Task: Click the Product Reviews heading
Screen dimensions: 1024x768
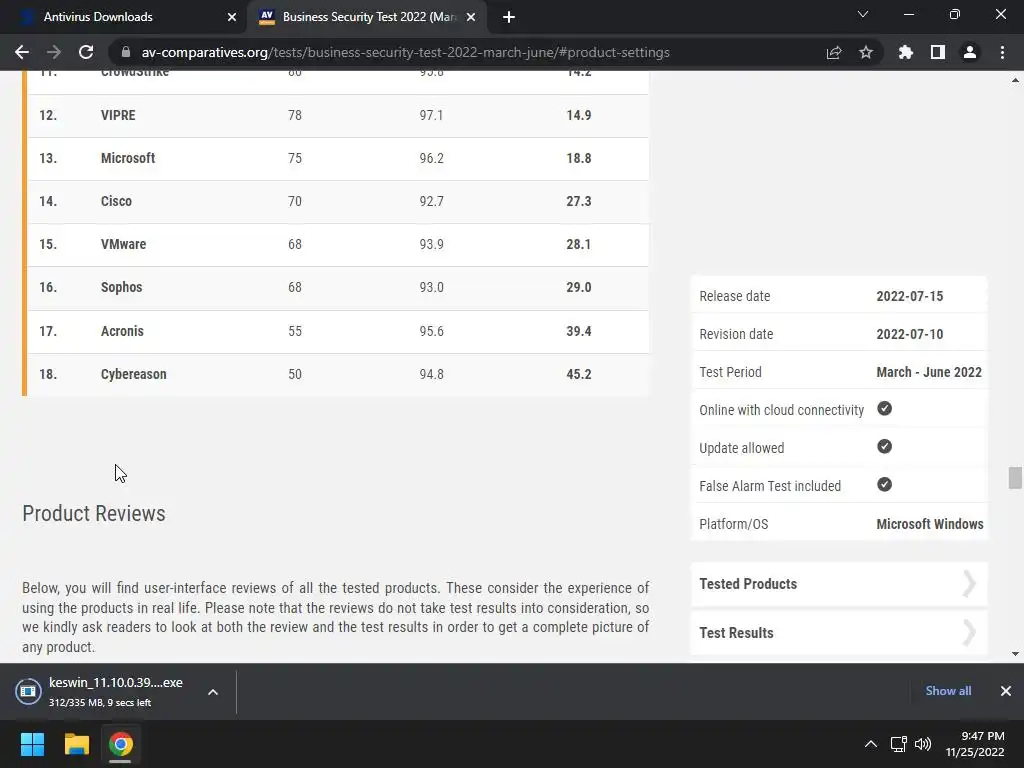Action: 94,513
